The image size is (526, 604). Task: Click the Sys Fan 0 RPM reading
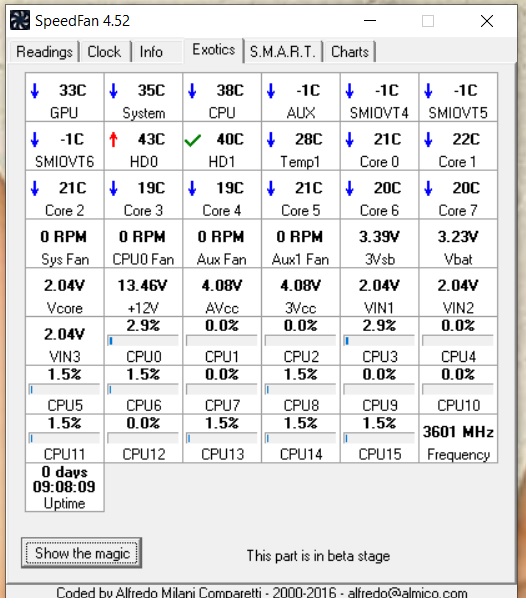(x=65, y=244)
